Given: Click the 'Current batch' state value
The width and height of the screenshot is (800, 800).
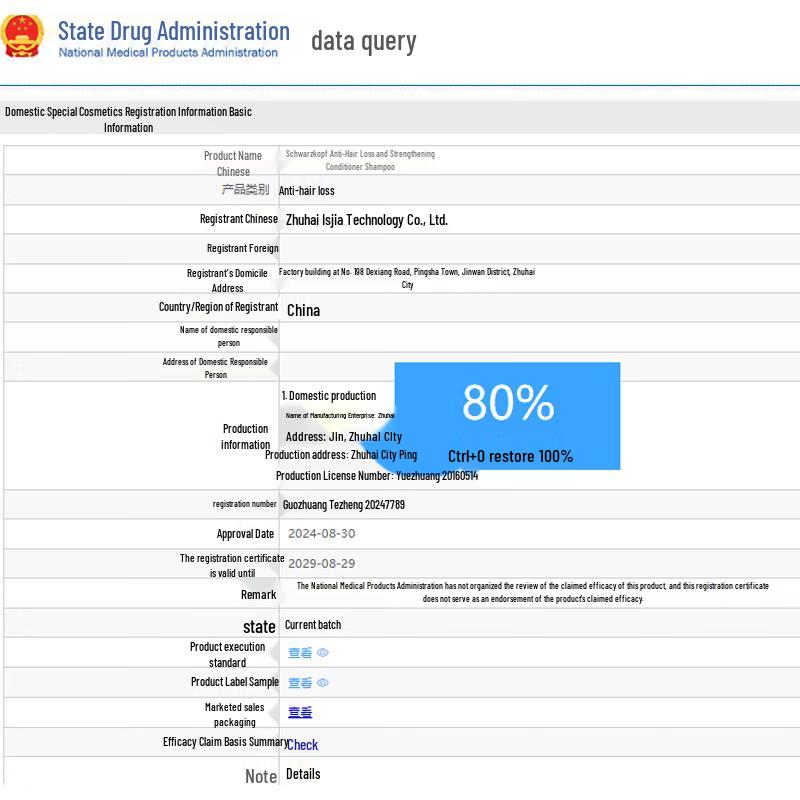Looking at the screenshot, I should pos(313,625).
